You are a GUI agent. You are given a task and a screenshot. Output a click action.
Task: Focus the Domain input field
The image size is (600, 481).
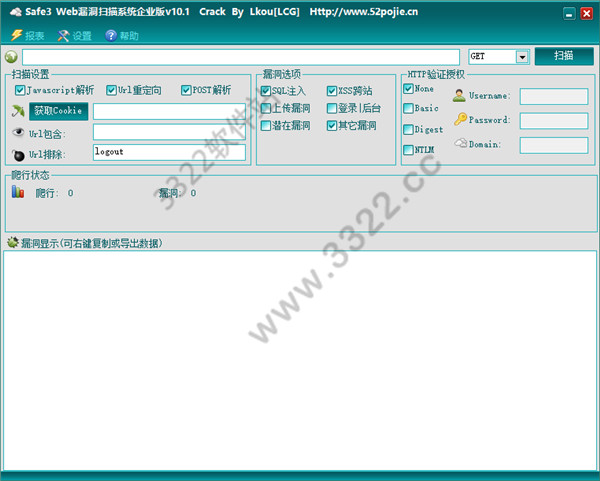554,145
